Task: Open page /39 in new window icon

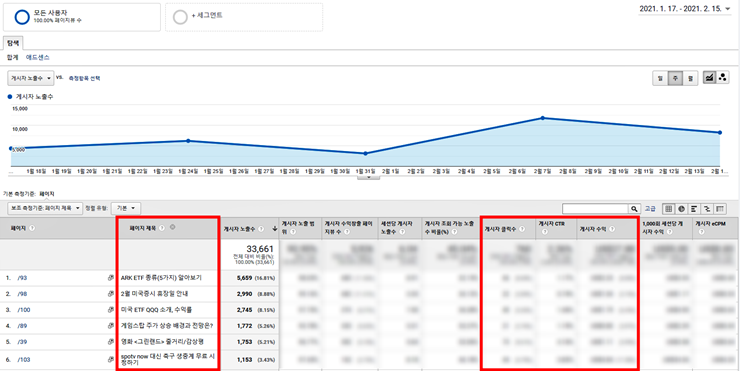Action: [111, 341]
